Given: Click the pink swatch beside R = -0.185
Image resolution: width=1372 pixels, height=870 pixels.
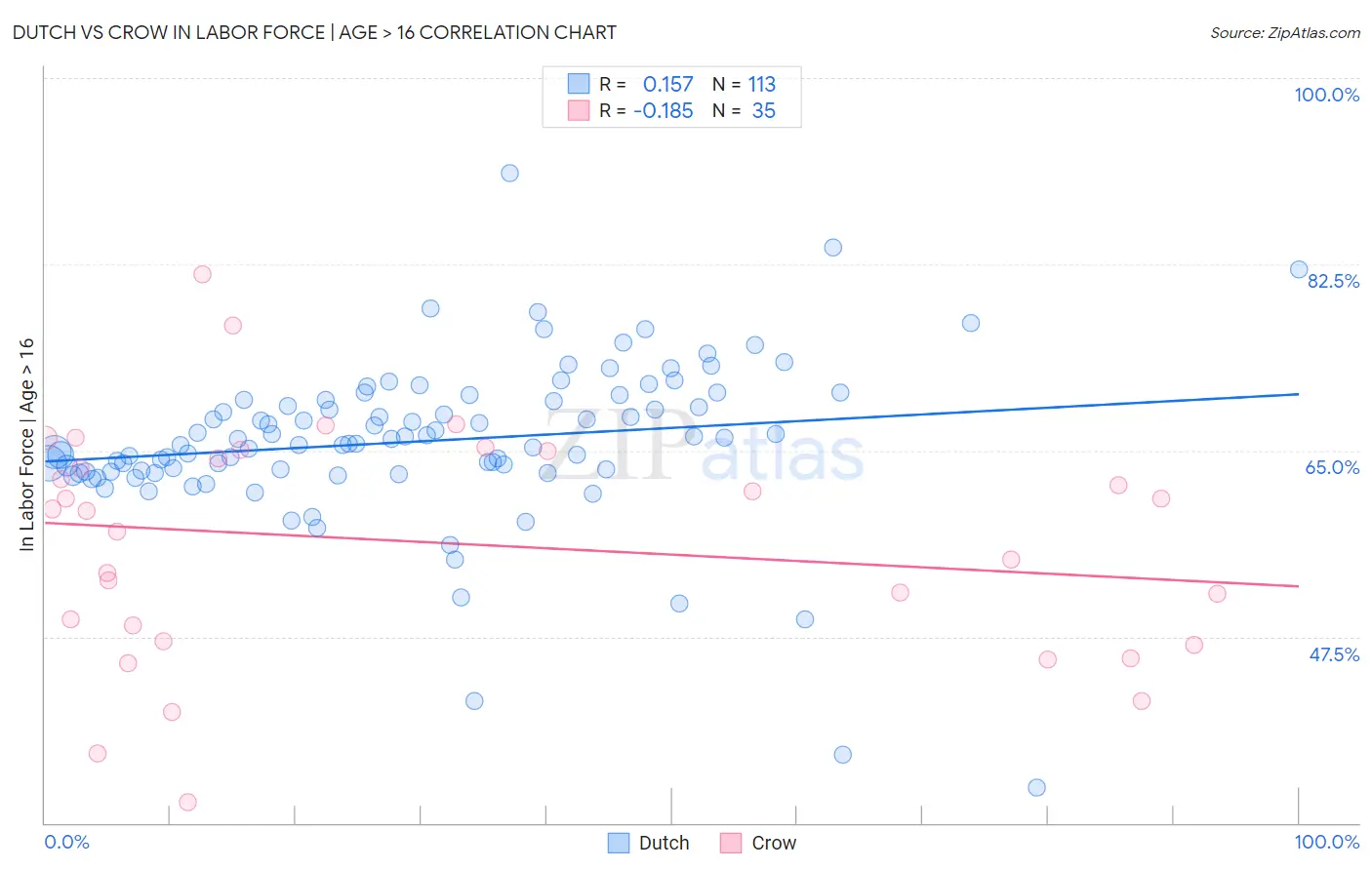Looking at the screenshot, I should click(x=579, y=110).
